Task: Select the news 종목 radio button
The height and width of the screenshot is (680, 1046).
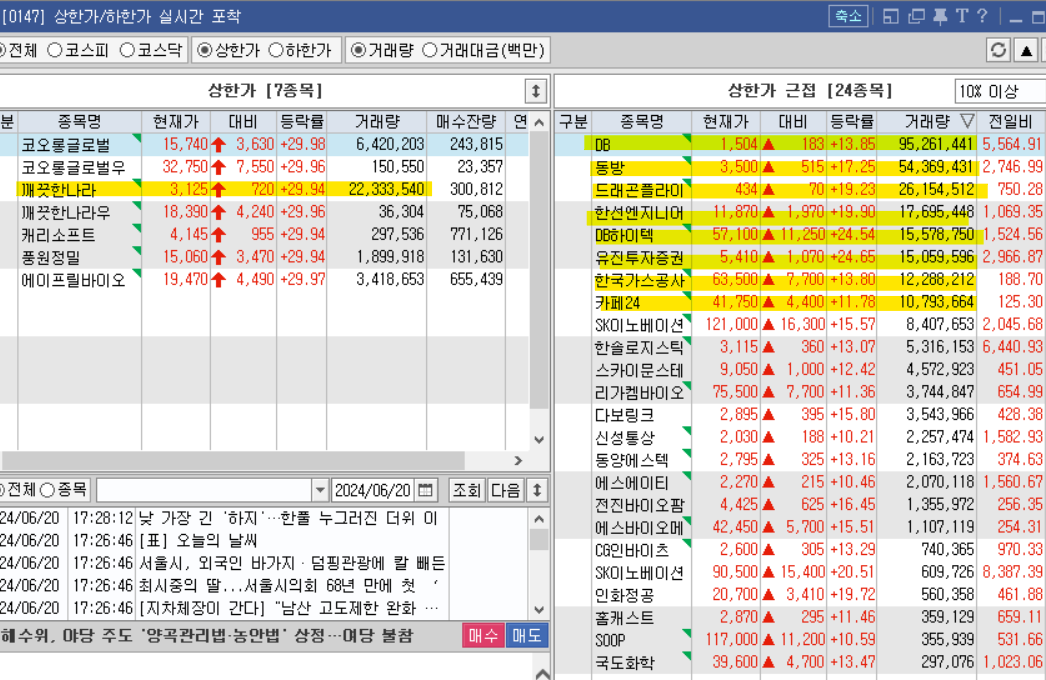Action: tap(63, 490)
